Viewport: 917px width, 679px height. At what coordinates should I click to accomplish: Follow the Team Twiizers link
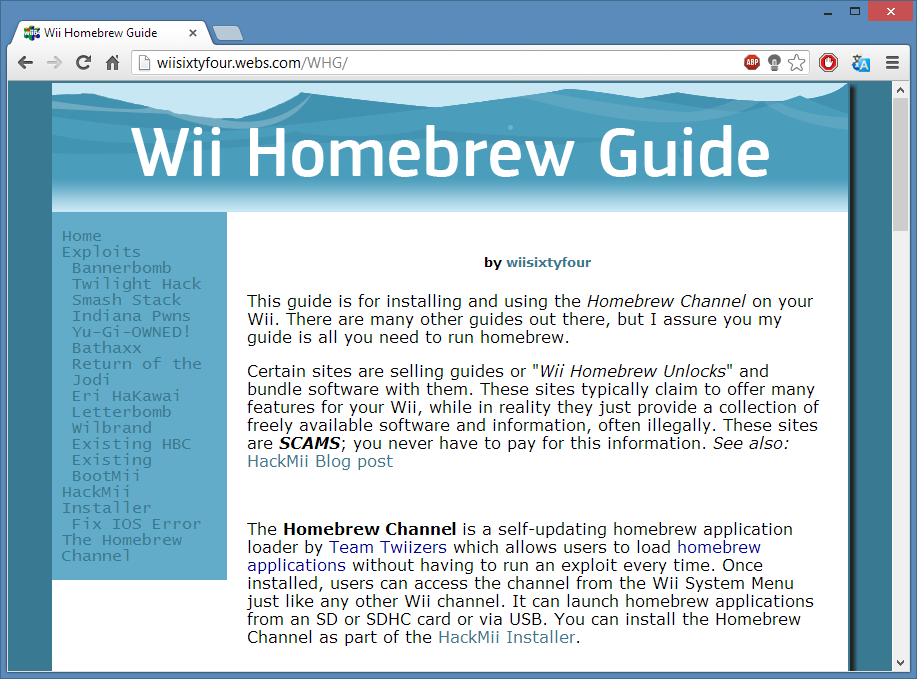point(388,547)
